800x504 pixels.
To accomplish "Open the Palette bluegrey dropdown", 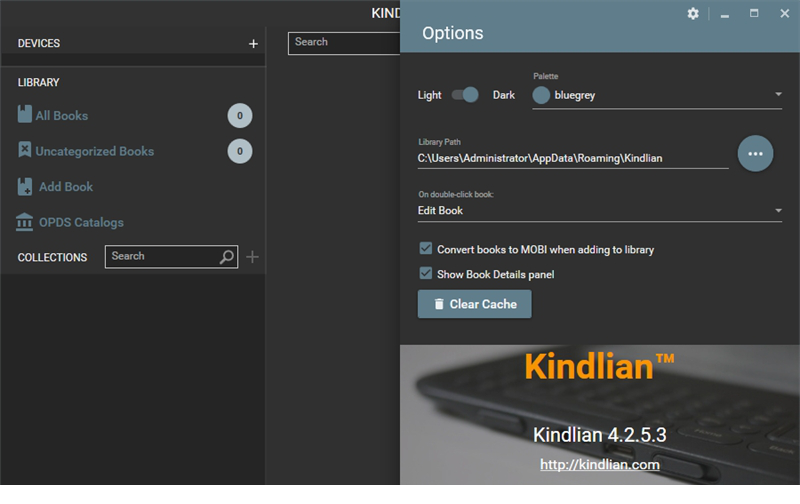I will 778,95.
